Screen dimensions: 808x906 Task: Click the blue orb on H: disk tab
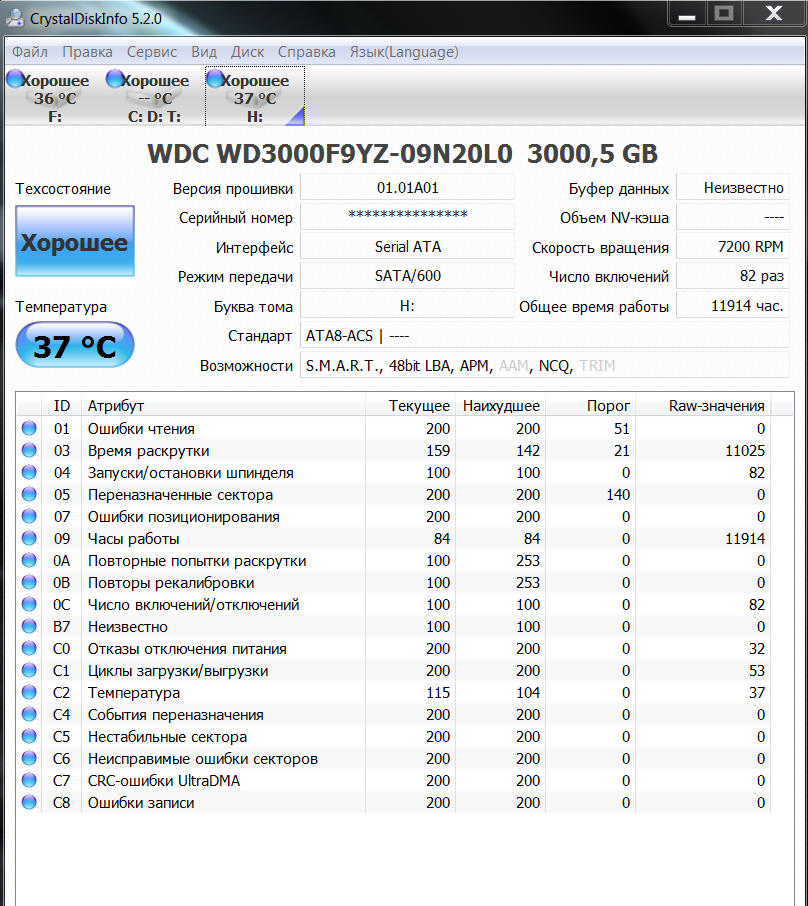[216, 79]
